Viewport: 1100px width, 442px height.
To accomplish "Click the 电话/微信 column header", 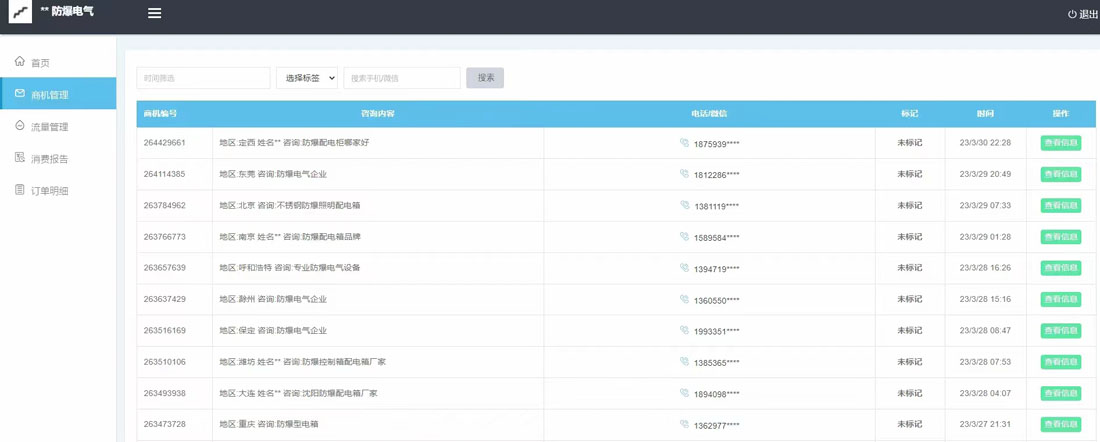I will click(x=709, y=114).
